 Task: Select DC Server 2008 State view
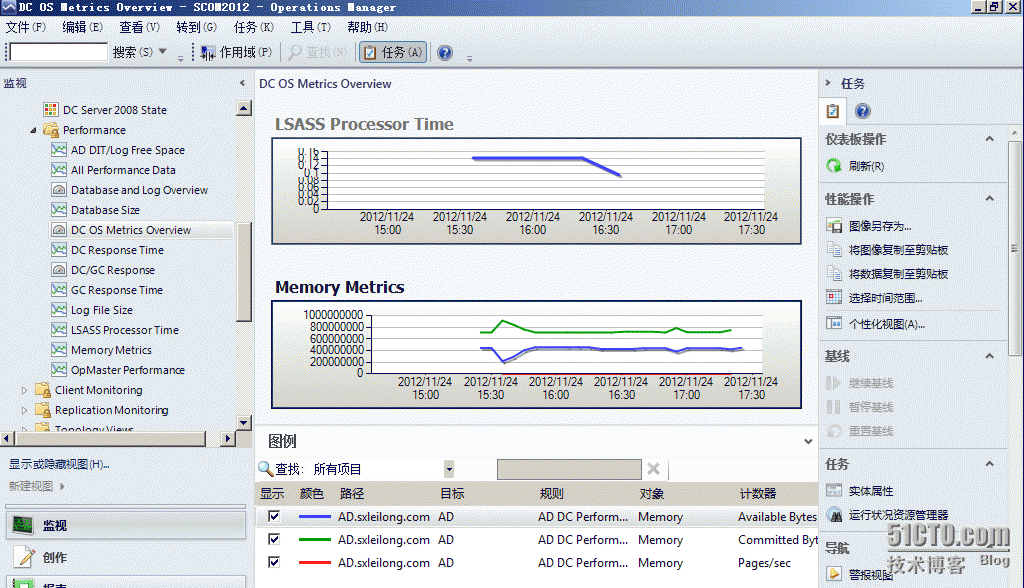coord(114,110)
